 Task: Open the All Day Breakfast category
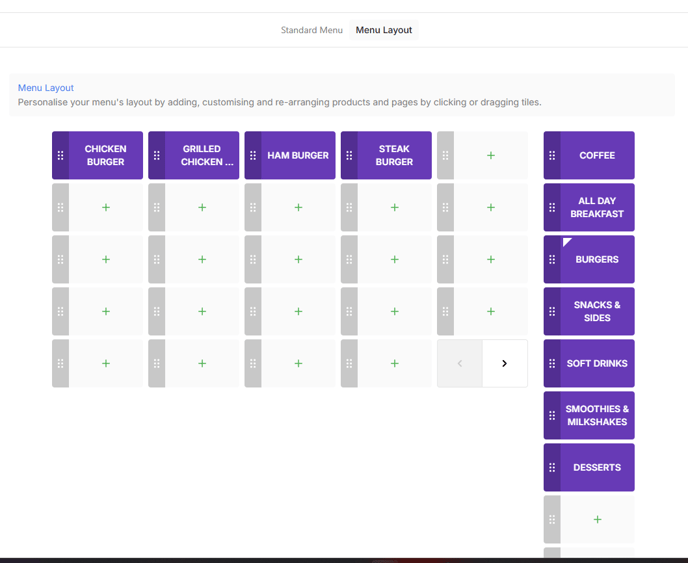597,208
